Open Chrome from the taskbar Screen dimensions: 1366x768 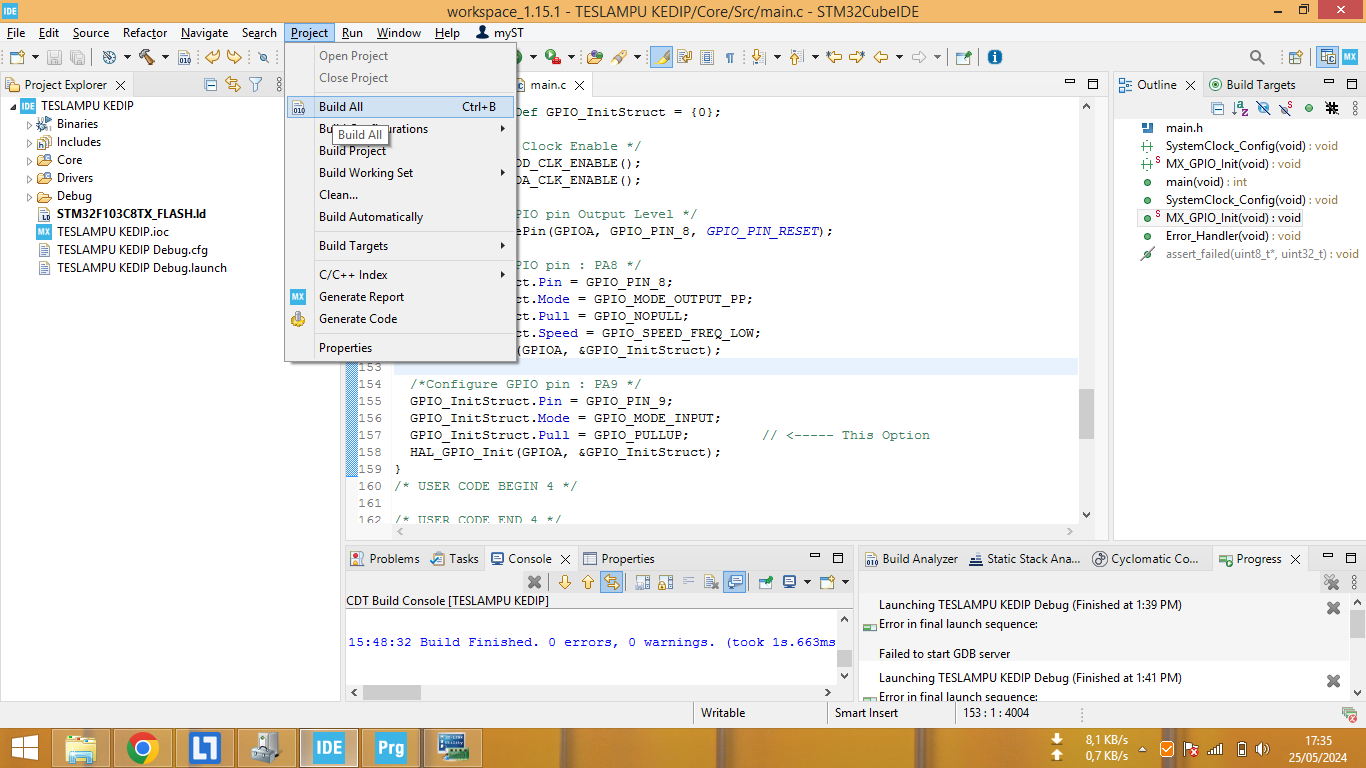pos(143,748)
